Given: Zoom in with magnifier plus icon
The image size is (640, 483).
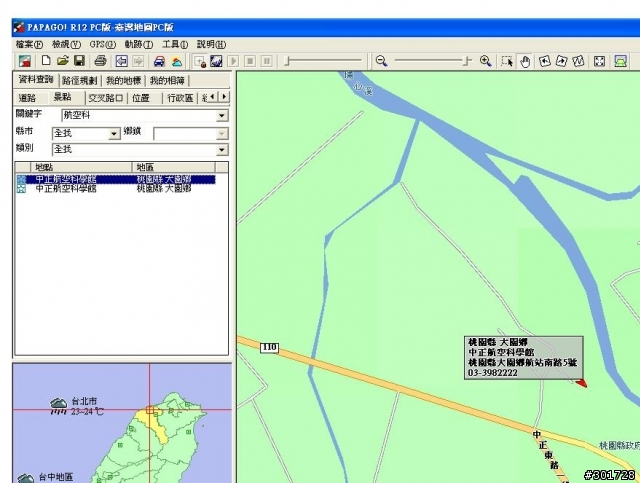Looking at the screenshot, I should 485,61.
